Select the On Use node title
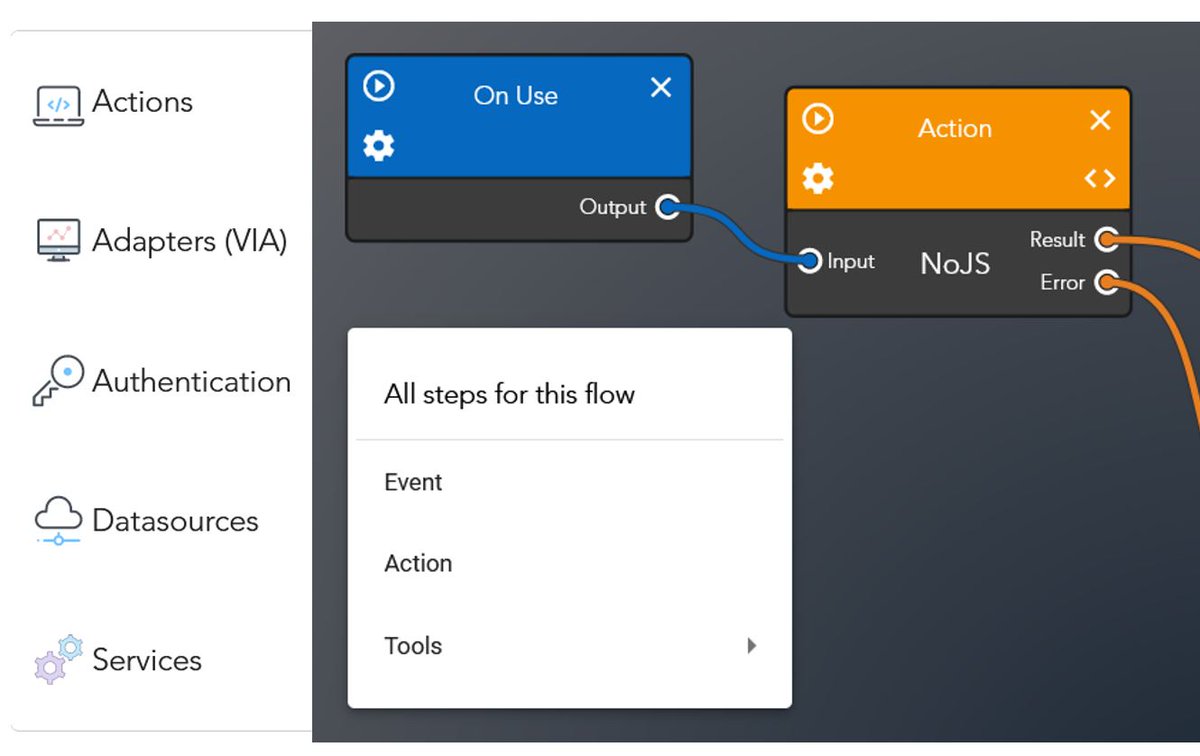This screenshot has width=1200, height=756. coord(516,96)
